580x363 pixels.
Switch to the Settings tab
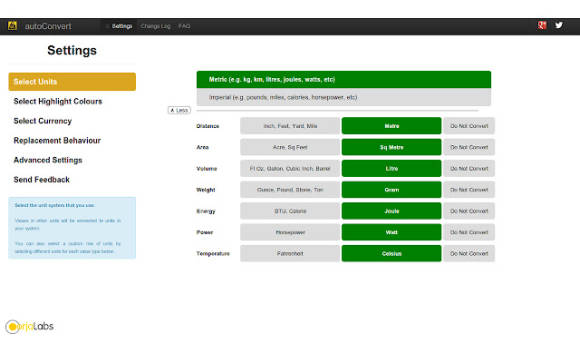click(122, 26)
